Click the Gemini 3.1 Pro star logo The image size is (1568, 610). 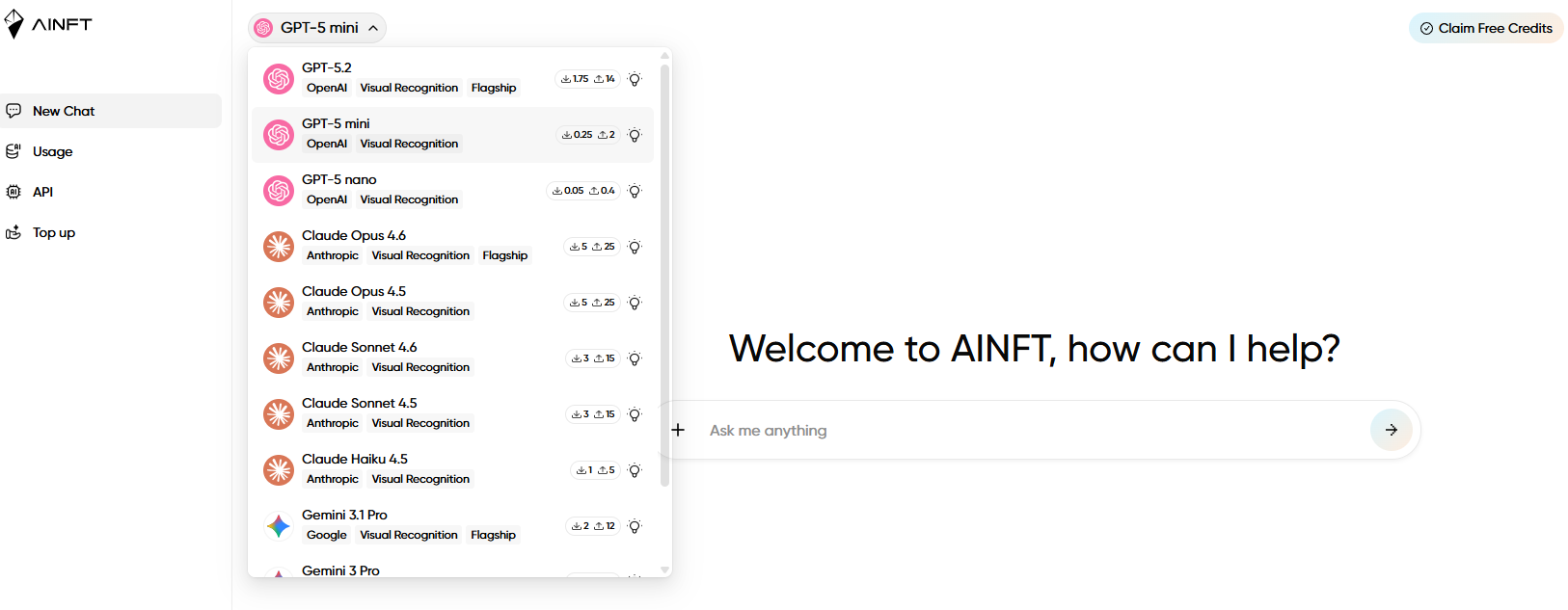pyautogui.click(x=279, y=526)
